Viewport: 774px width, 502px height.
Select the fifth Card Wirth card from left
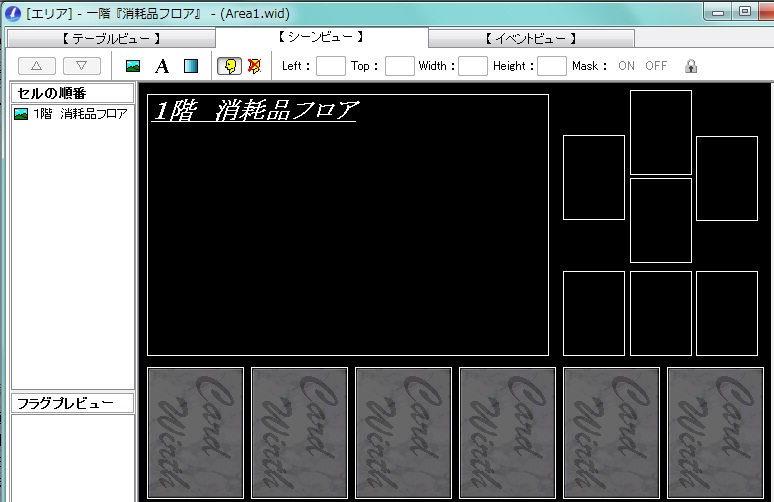click(612, 433)
